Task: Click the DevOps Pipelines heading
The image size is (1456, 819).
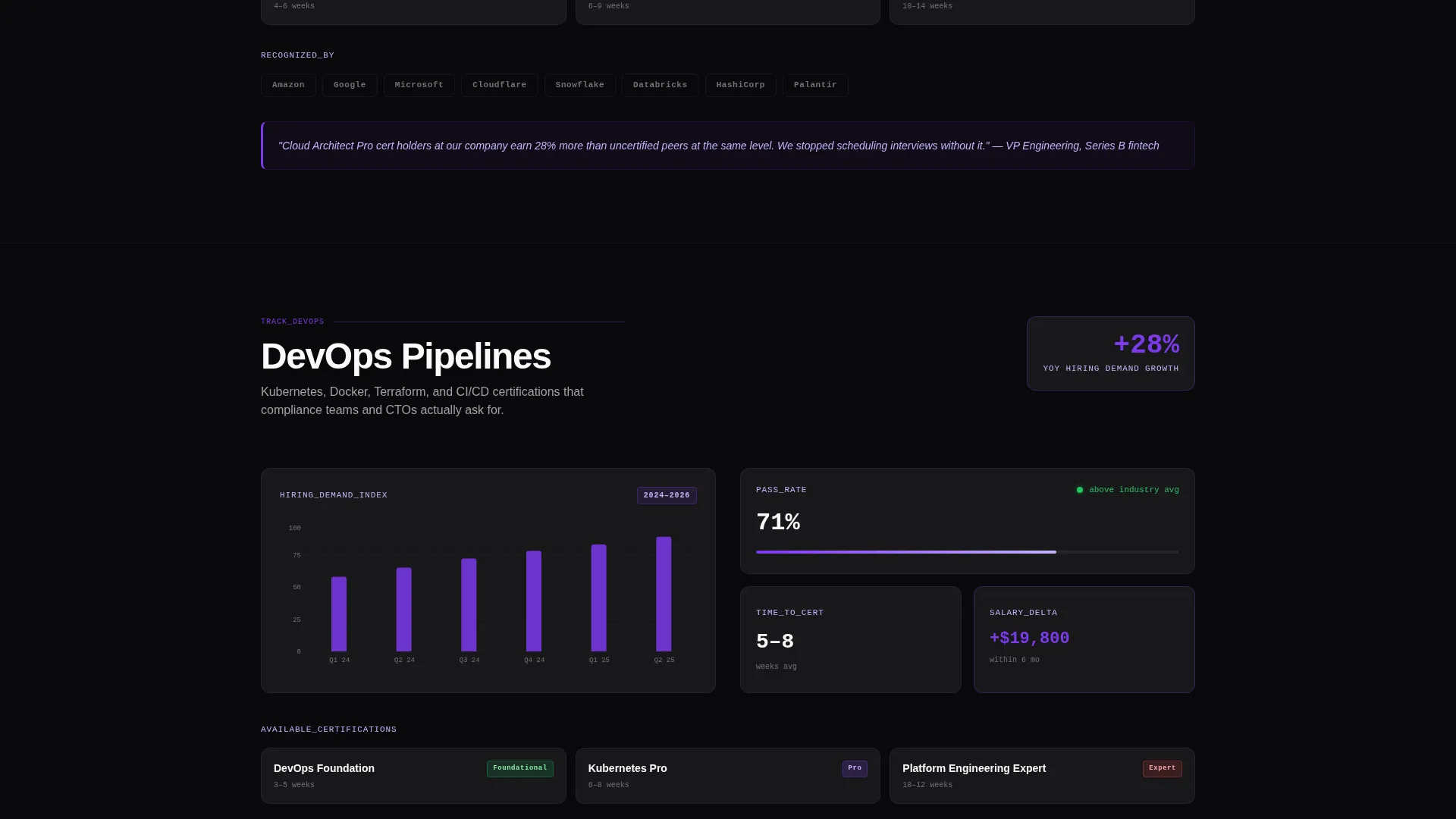Action: [406, 356]
